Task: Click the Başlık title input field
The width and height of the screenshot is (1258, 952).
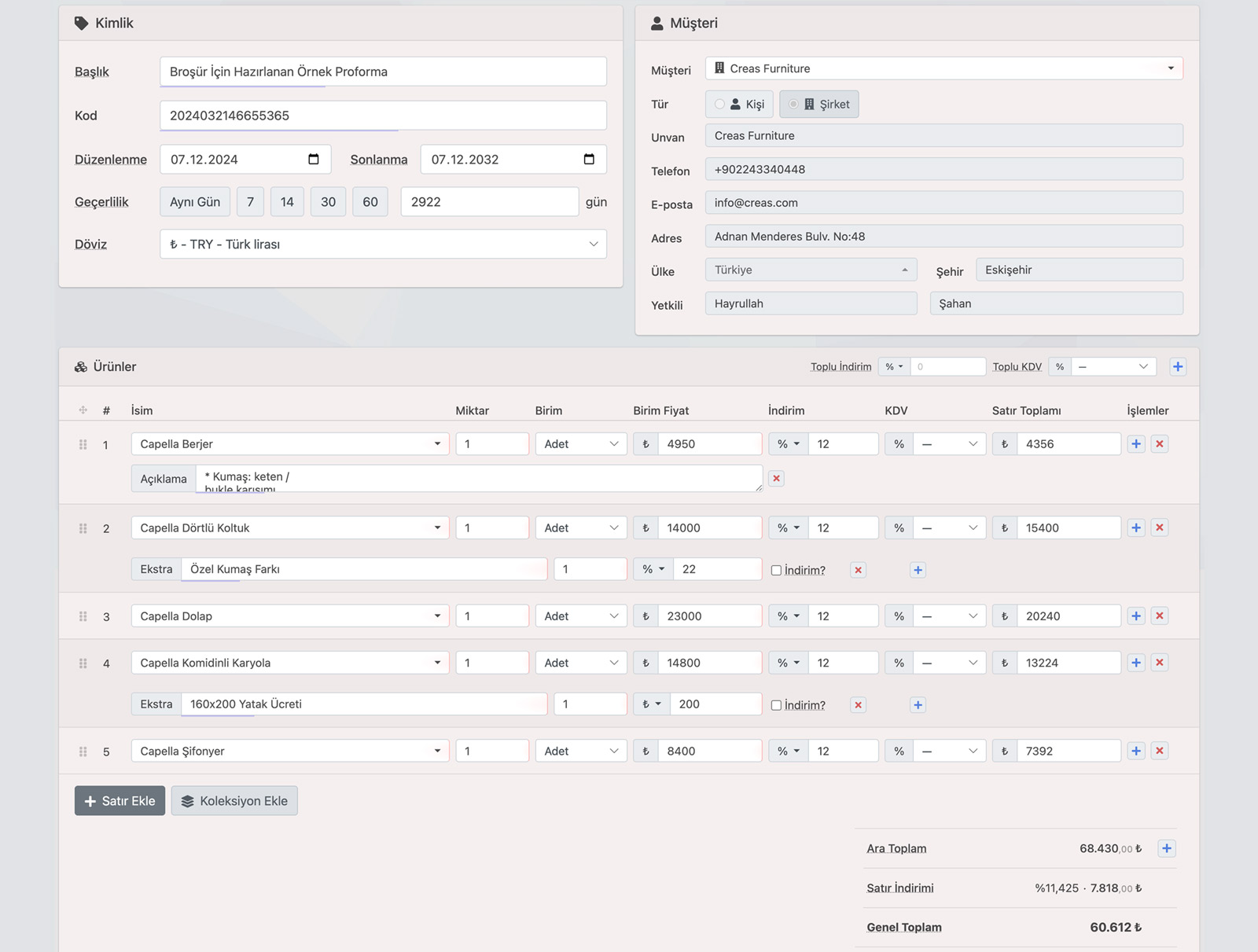Action: 383,72
